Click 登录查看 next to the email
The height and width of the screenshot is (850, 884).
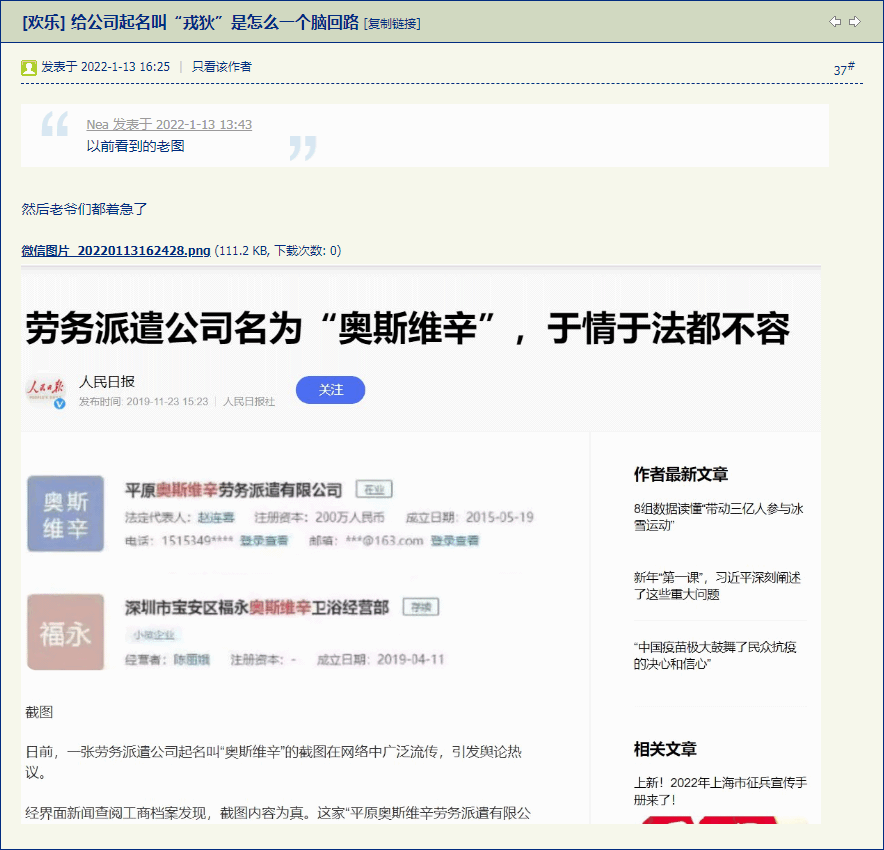pos(454,541)
